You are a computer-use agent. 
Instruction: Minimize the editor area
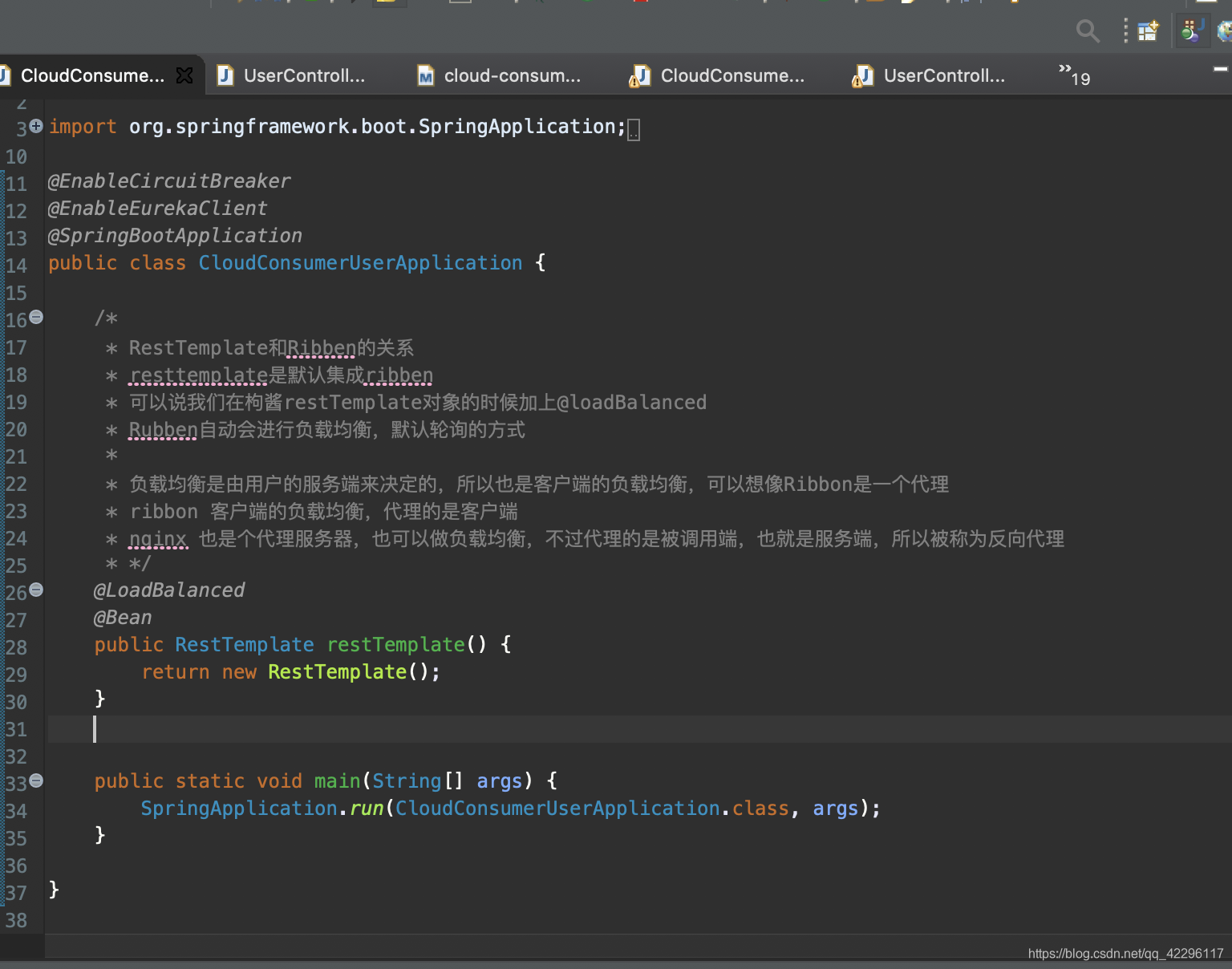[x=1221, y=70]
